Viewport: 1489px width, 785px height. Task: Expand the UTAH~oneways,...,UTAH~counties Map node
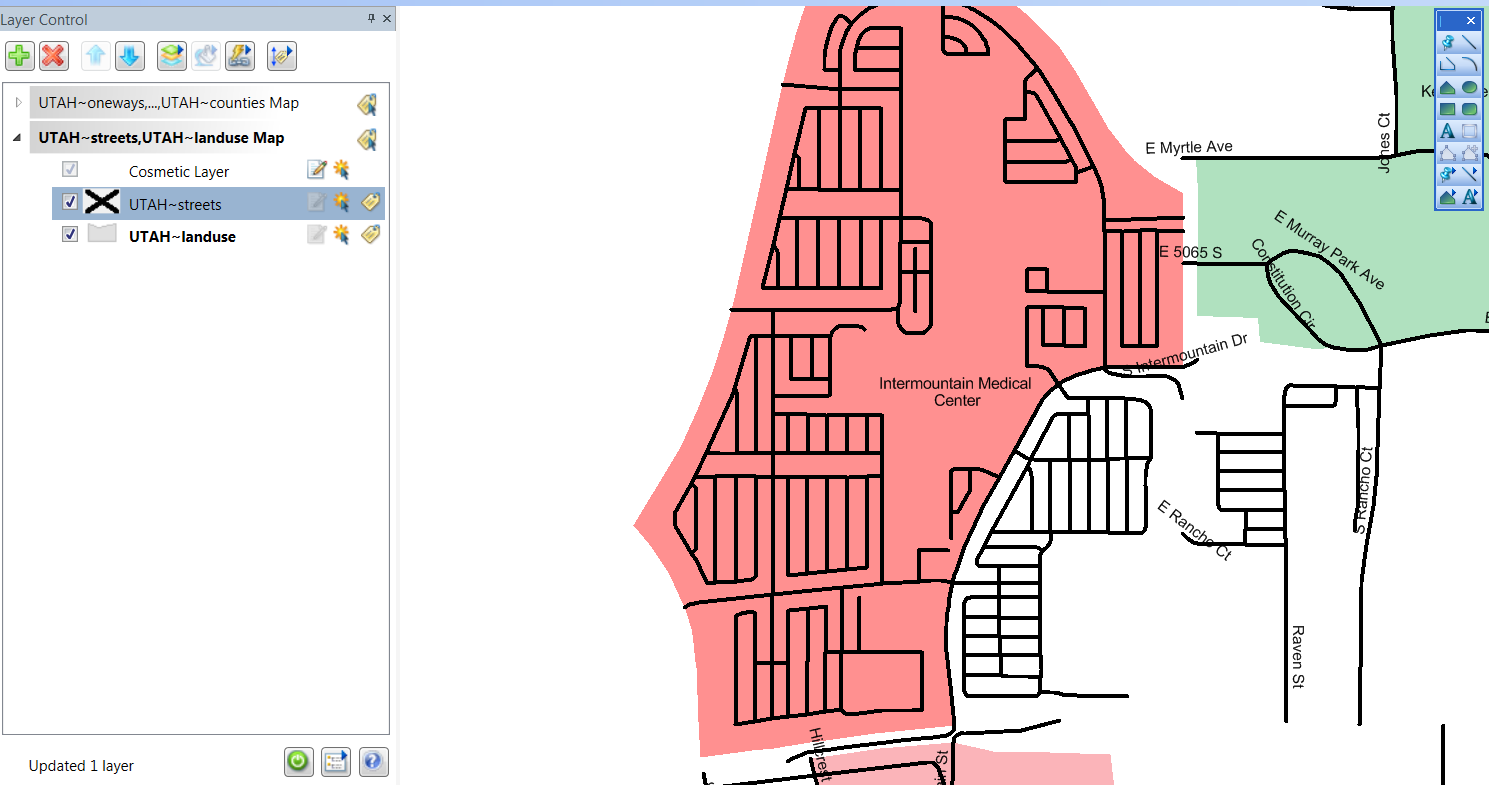point(18,102)
